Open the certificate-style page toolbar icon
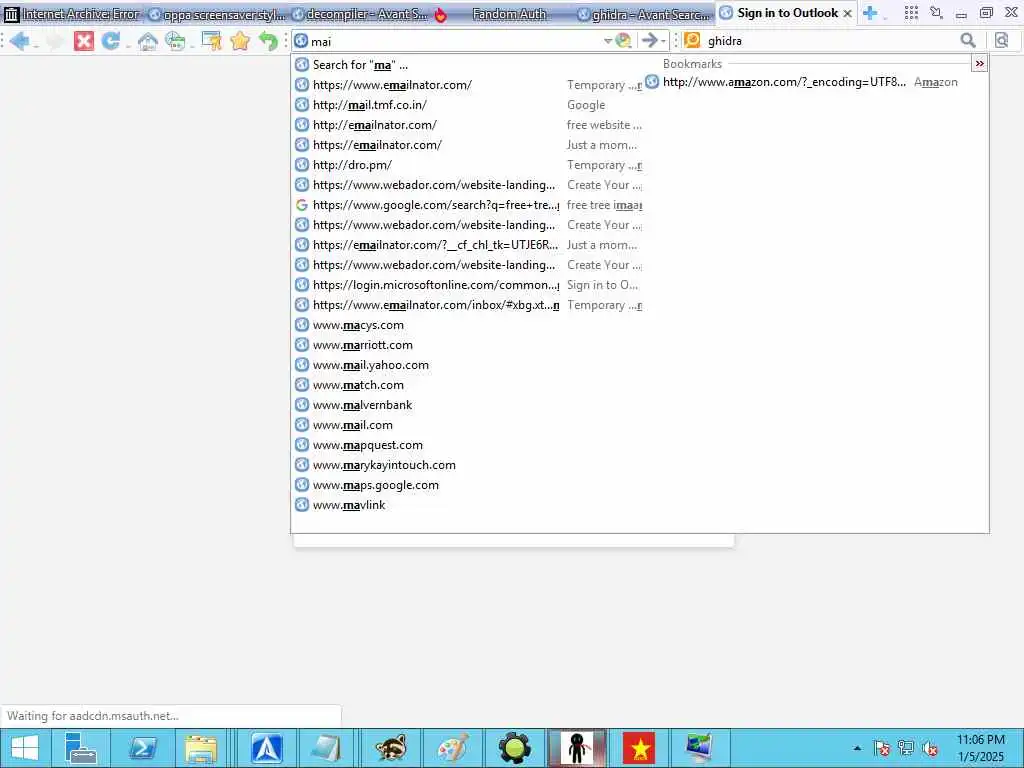The width and height of the screenshot is (1024, 768). [212, 41]
